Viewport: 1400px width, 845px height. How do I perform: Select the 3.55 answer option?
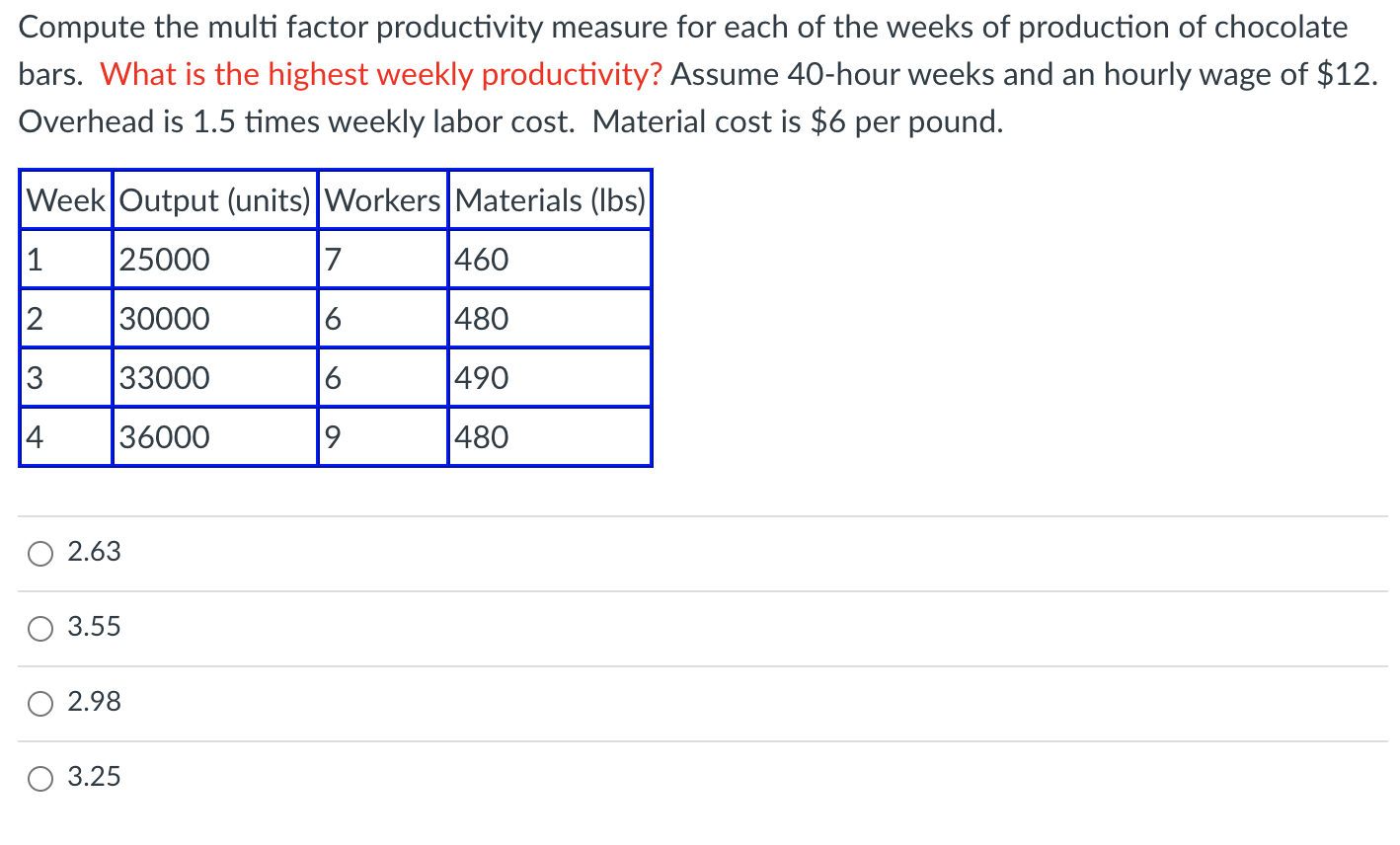click(x=94, y=627)
